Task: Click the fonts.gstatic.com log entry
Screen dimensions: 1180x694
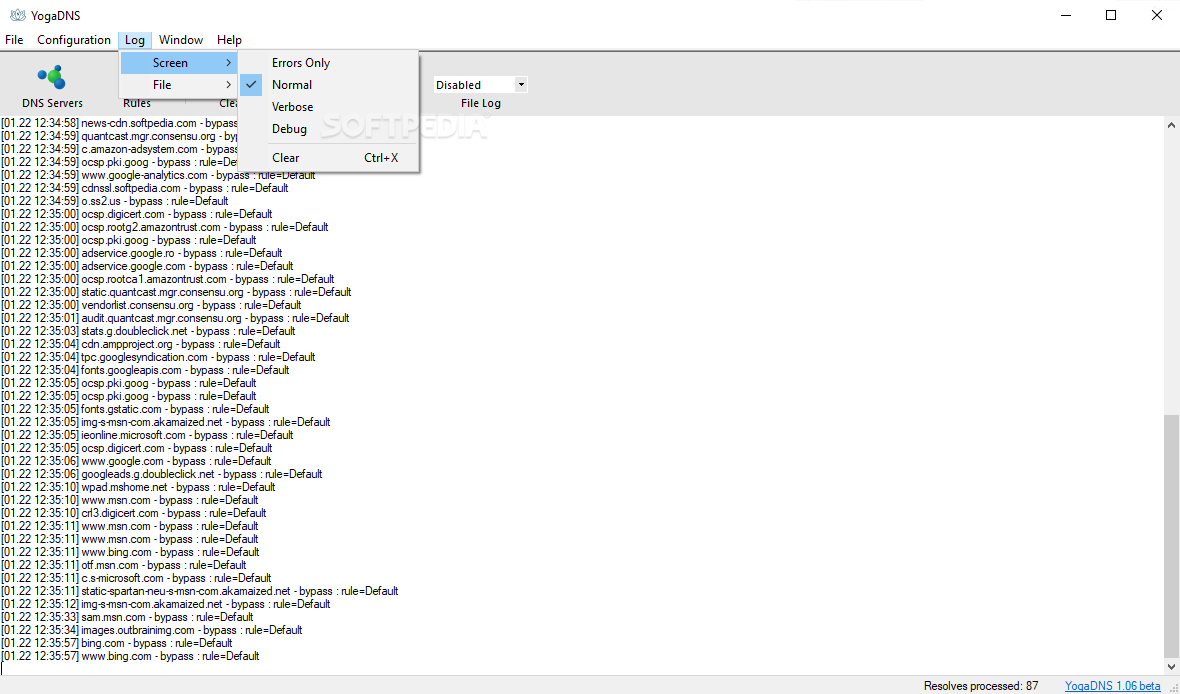Action: (135, 409)
